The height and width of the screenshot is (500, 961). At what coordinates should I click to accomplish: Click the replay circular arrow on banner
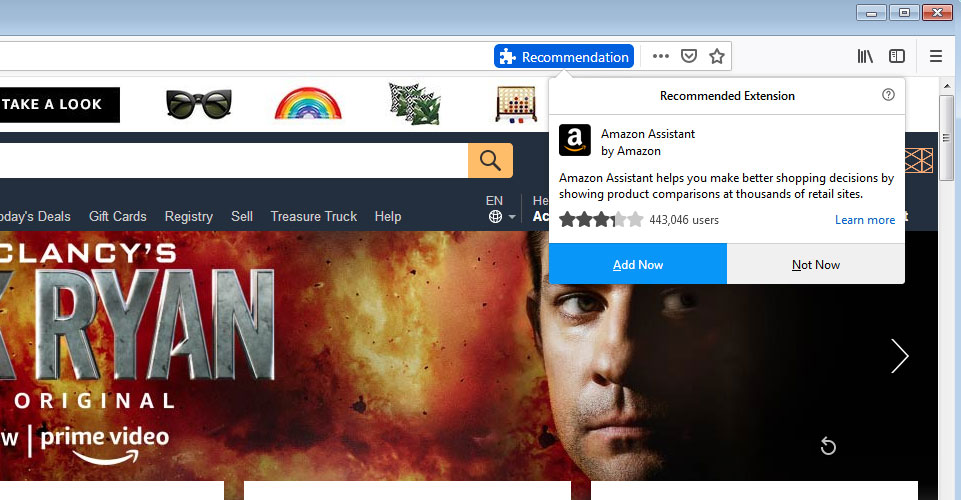(828, 446)
